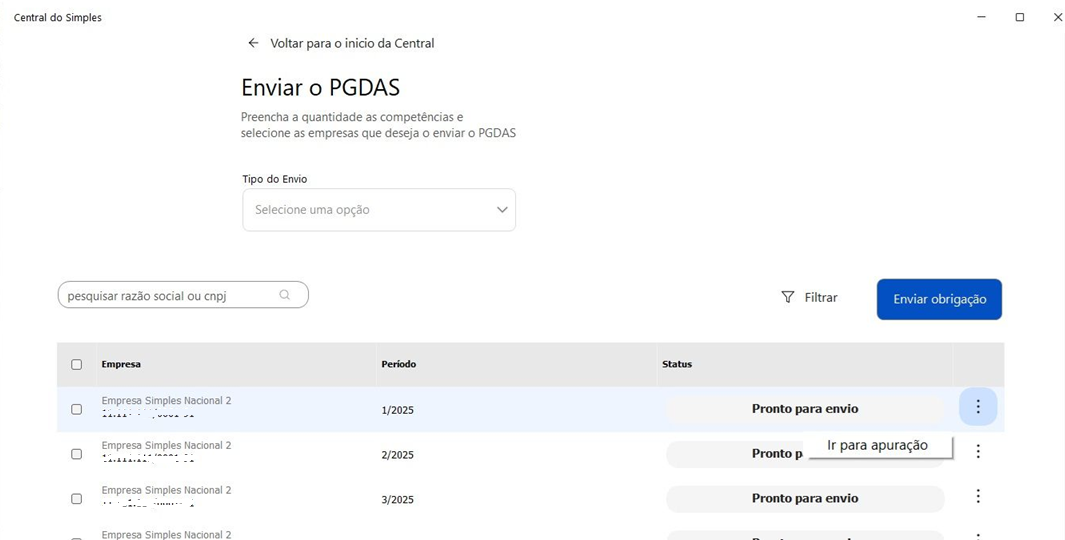Click Empresa Simples Nacional 2 in 3/2025 row
The width and height of the screenshot is (1065, 540).
tap(166, 490)
